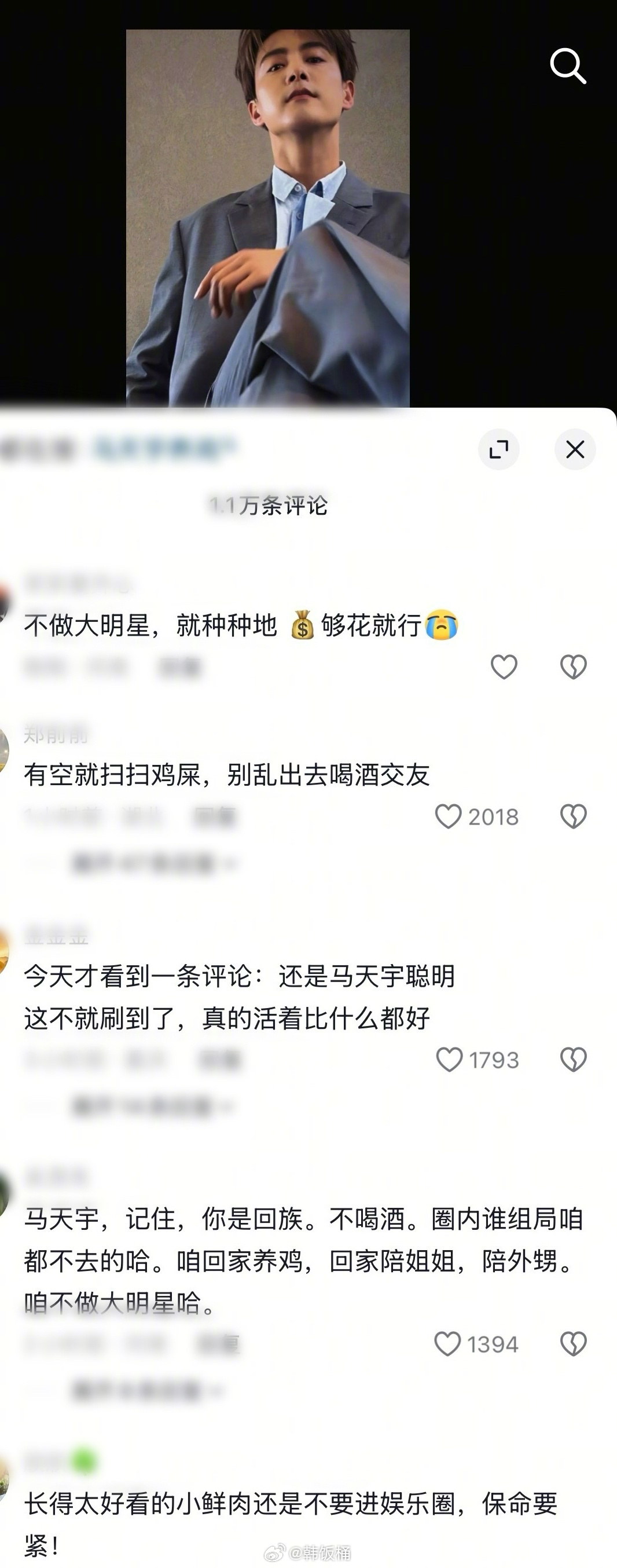Image resolution: width=617 pixels, height=1568 pixels.
Task: Like the comment with 2018 likes
Action: click(x=449, y=816)
